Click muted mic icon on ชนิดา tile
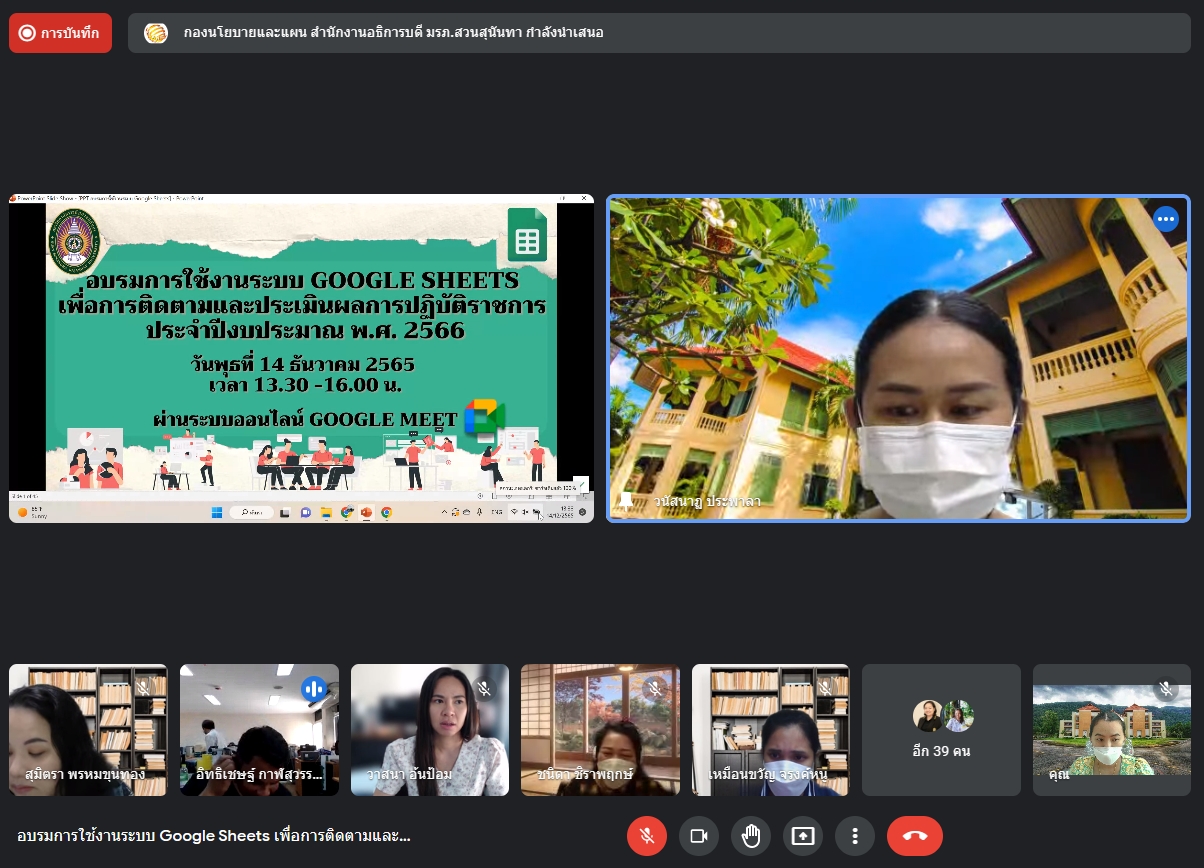Image resolution: width=1204 pixels, height=868 pixels. [x=655, y=688]
